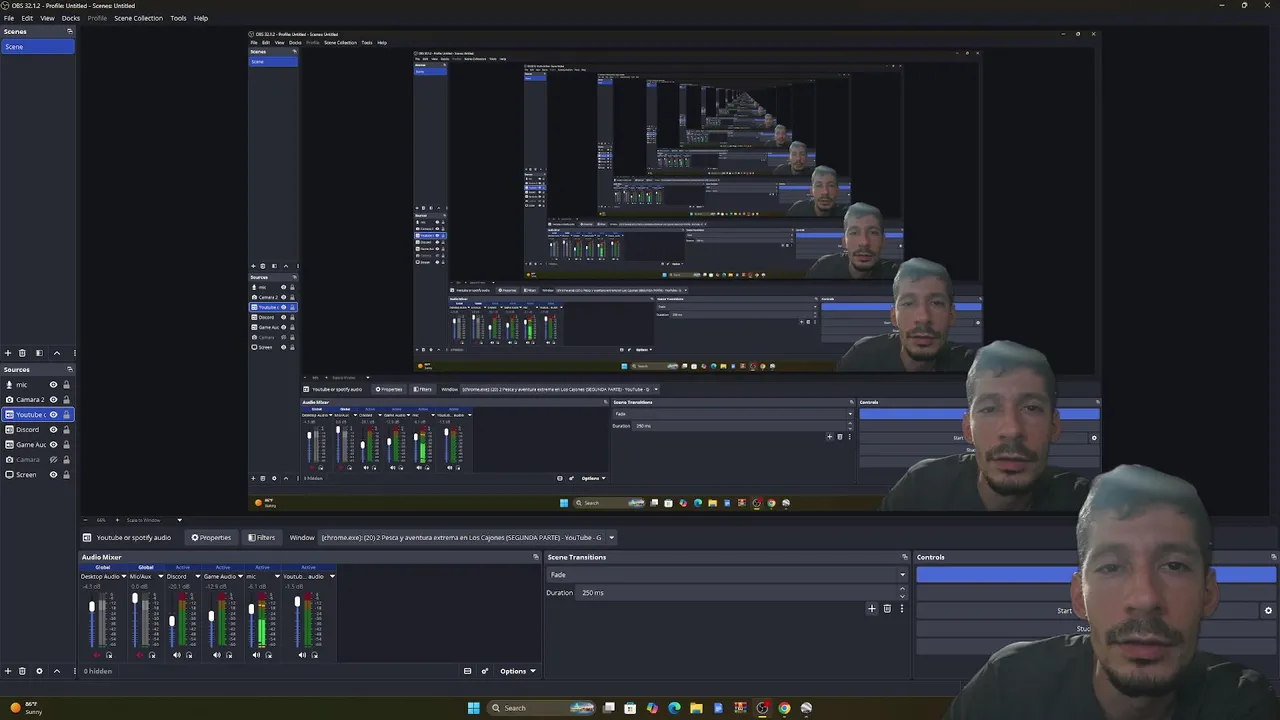Hide the Discord source
Screen dimensions: 1280x720
pyautogui.click(x=54, y=430)
